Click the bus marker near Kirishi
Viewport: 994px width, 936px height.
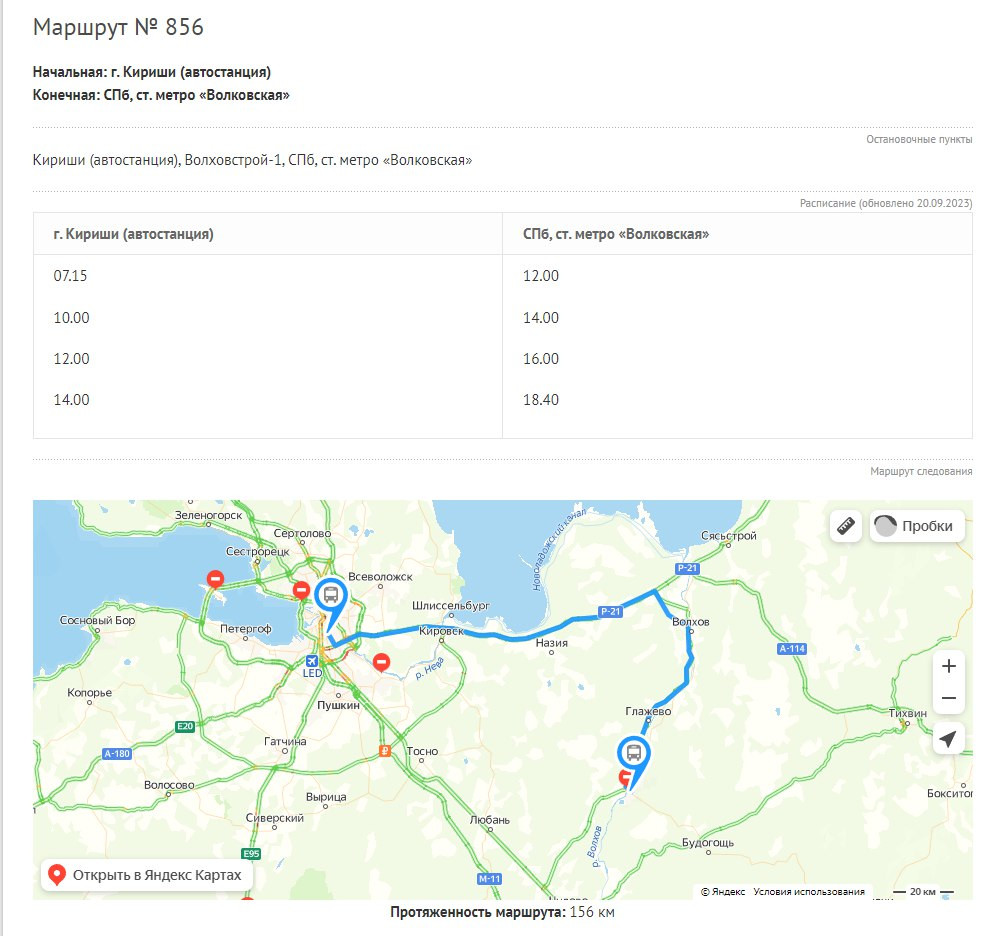click(633, 753)
